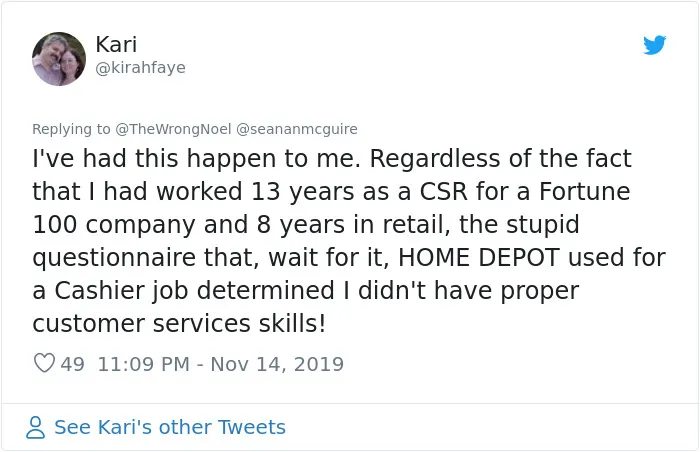Visit the @TheWrongNoel mention
The image size is (700, 452).
[x=173, y=129]
